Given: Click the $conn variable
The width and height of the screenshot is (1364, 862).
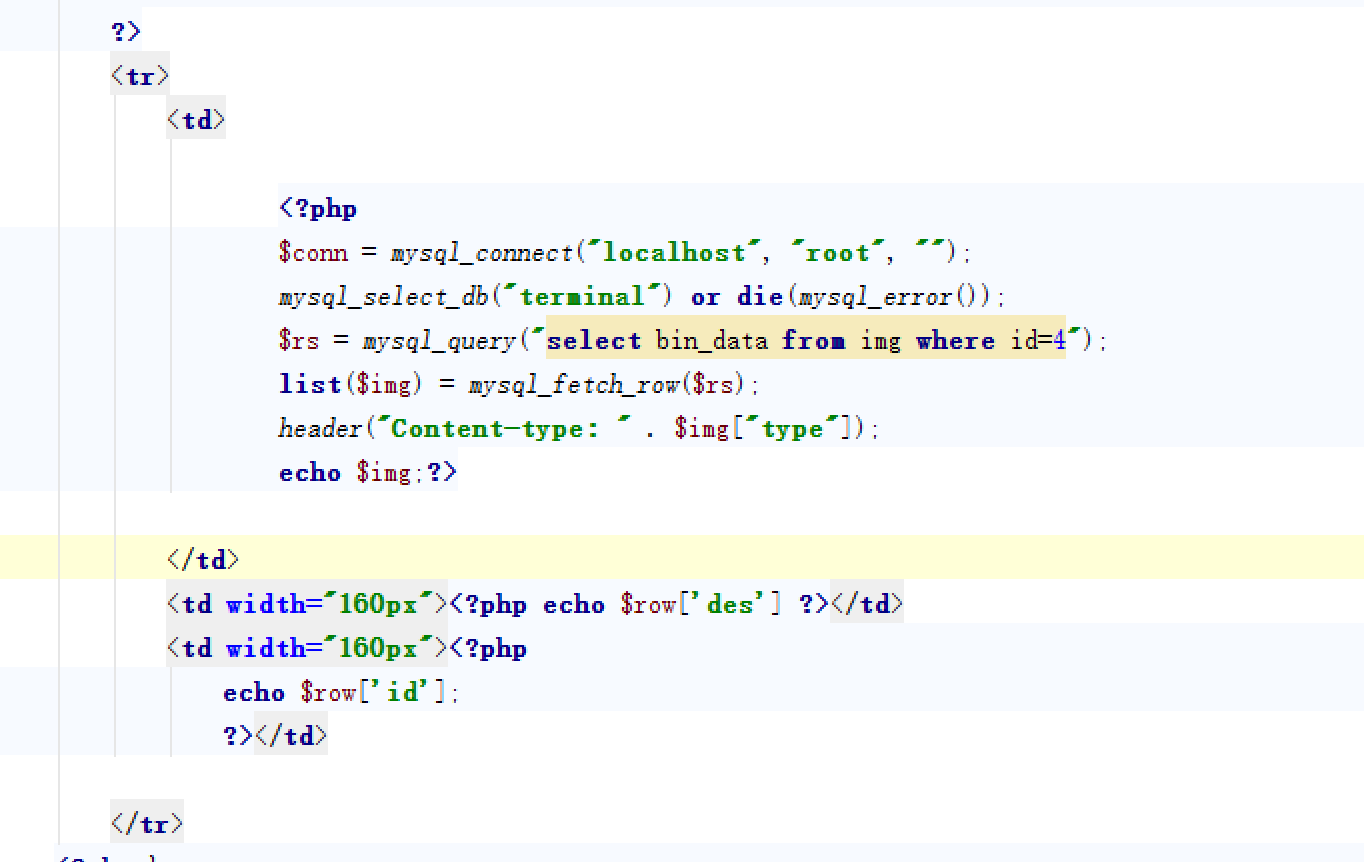Looking at the screenshot, I should [x=313, y=253].
